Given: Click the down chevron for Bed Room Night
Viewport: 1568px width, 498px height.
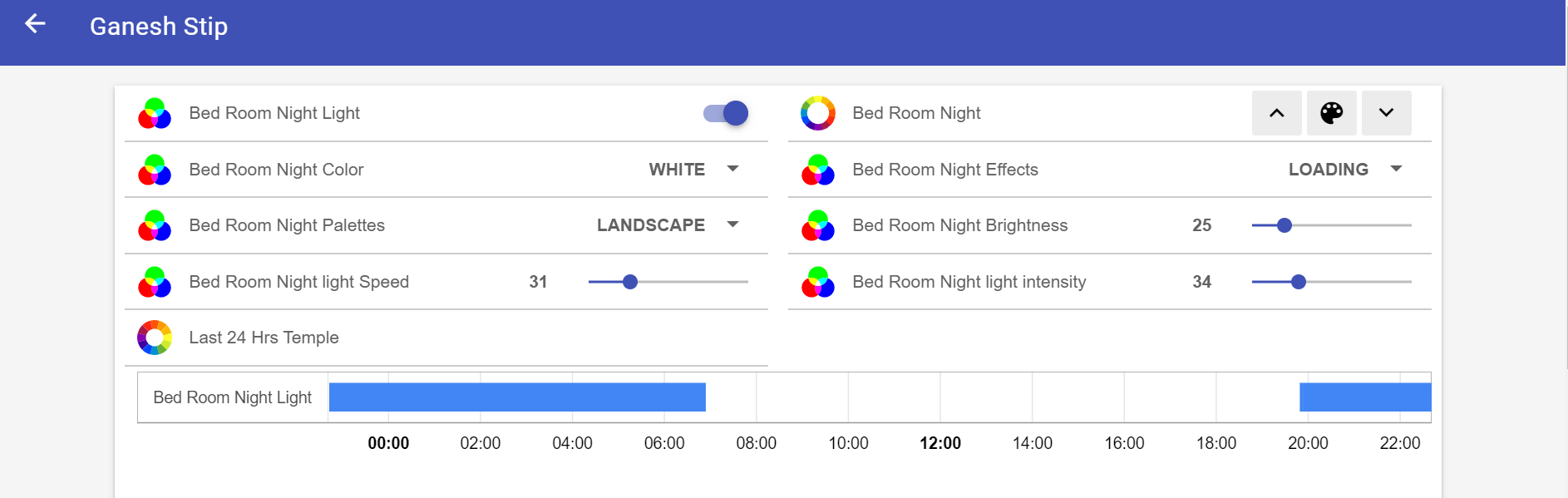Looking at the screenshot, I should coord(1386,113).
